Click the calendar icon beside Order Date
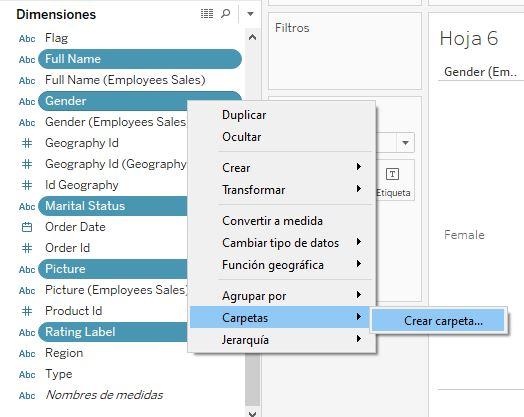 27,227
